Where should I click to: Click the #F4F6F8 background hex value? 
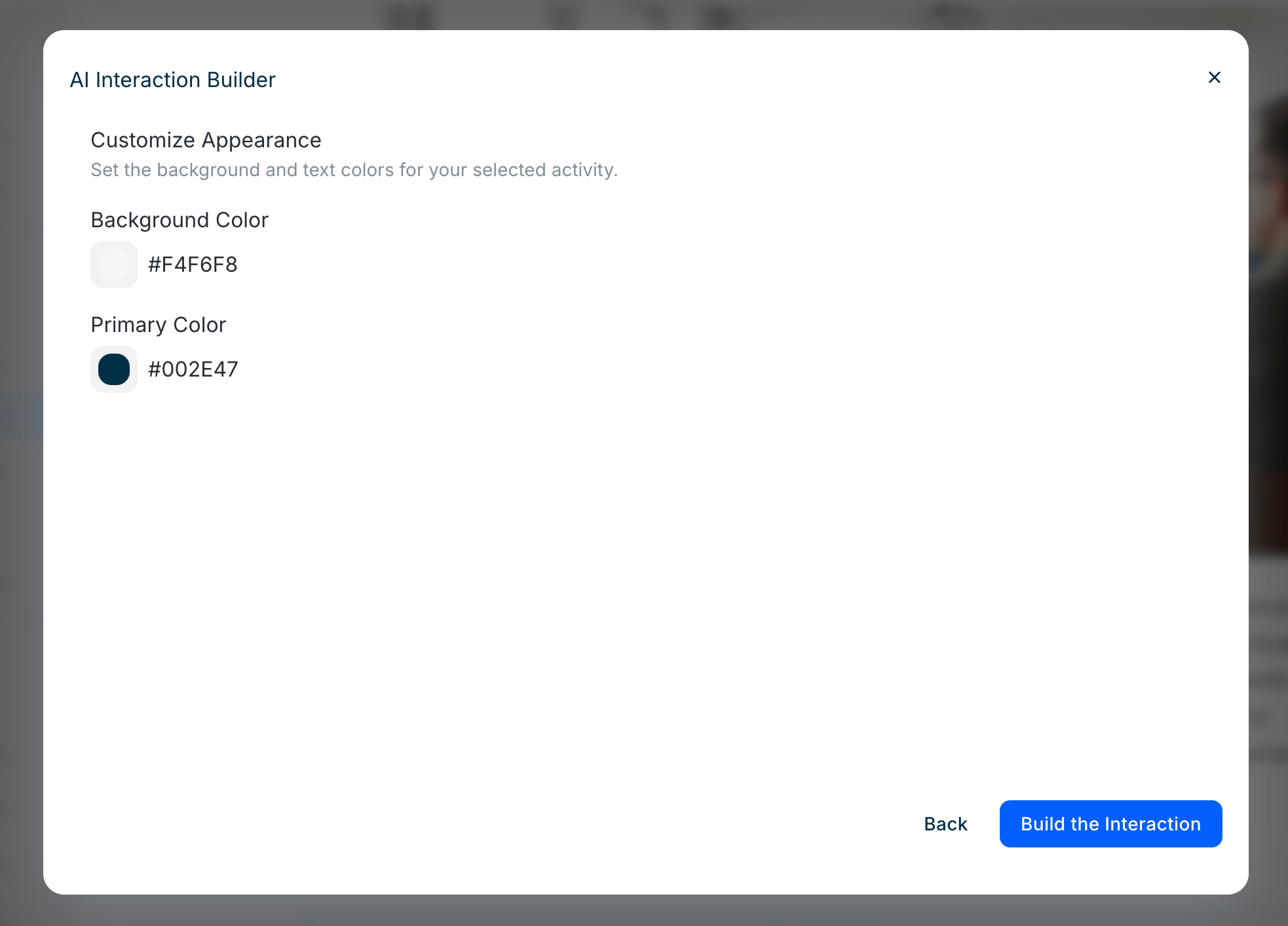tap(193, 265)
